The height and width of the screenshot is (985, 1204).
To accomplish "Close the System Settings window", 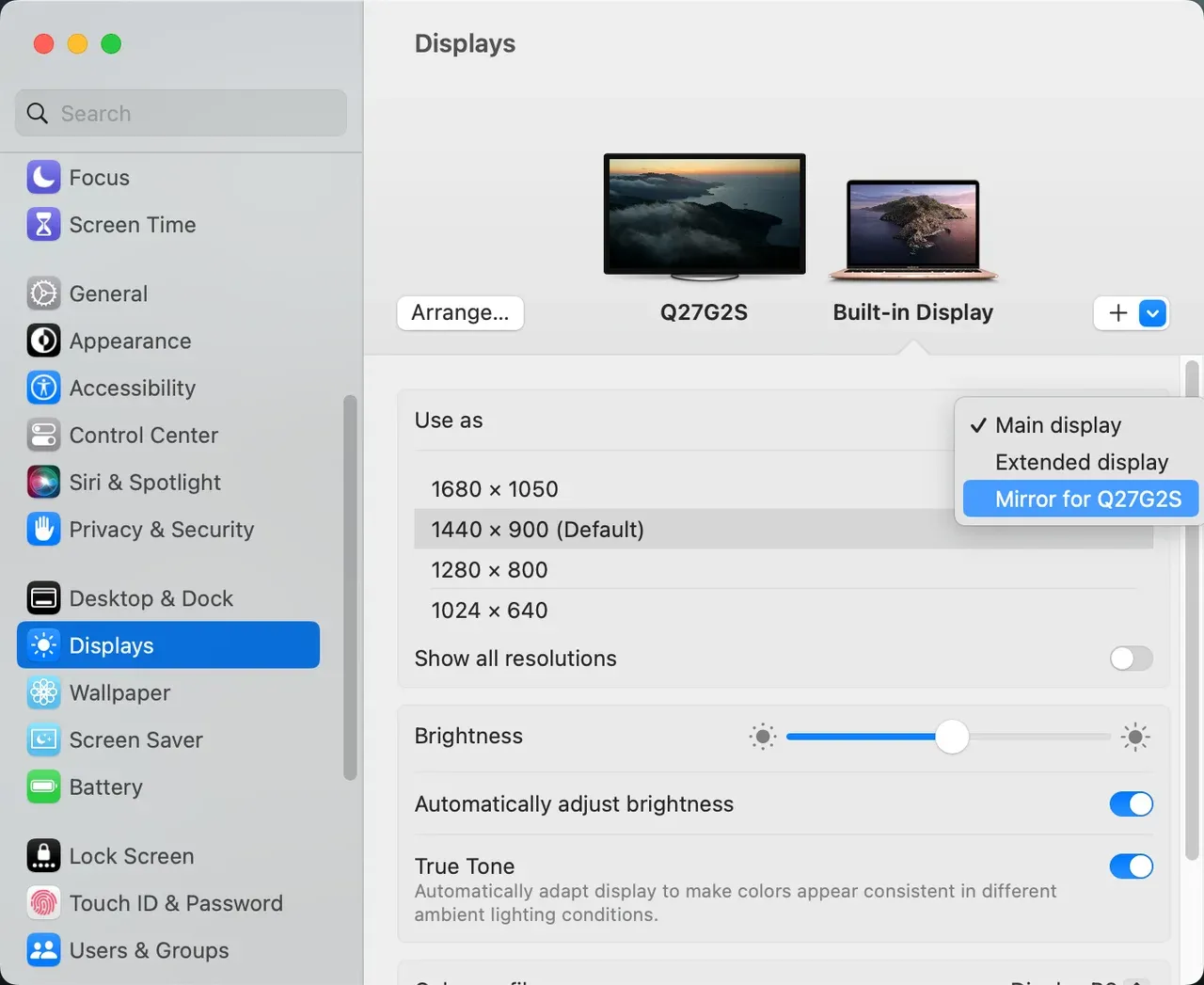I will click(43, 43).
